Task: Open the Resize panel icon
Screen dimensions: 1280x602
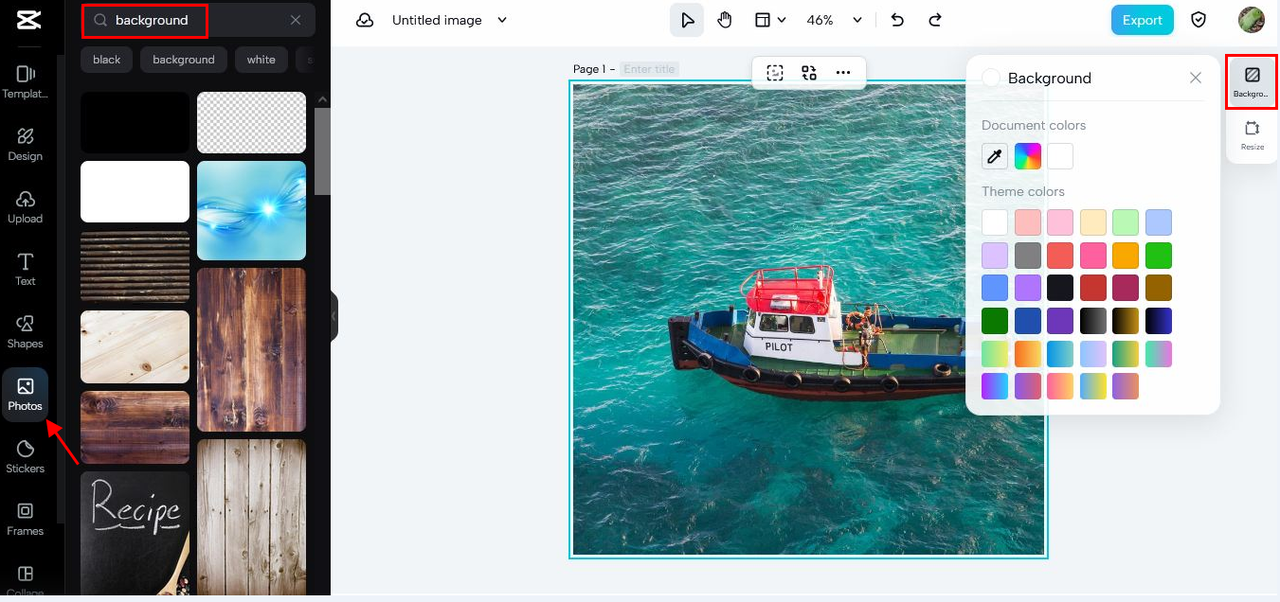Action: point(1252,134)
